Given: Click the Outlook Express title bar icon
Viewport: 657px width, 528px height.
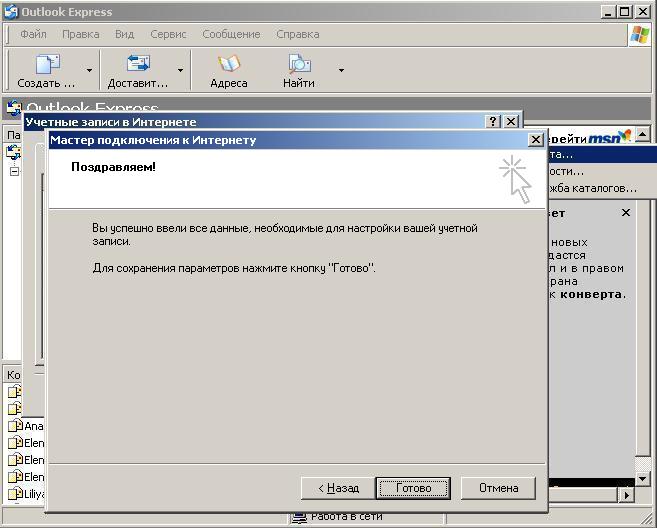Looking at the screenshot, I should [x=10, y=11].
